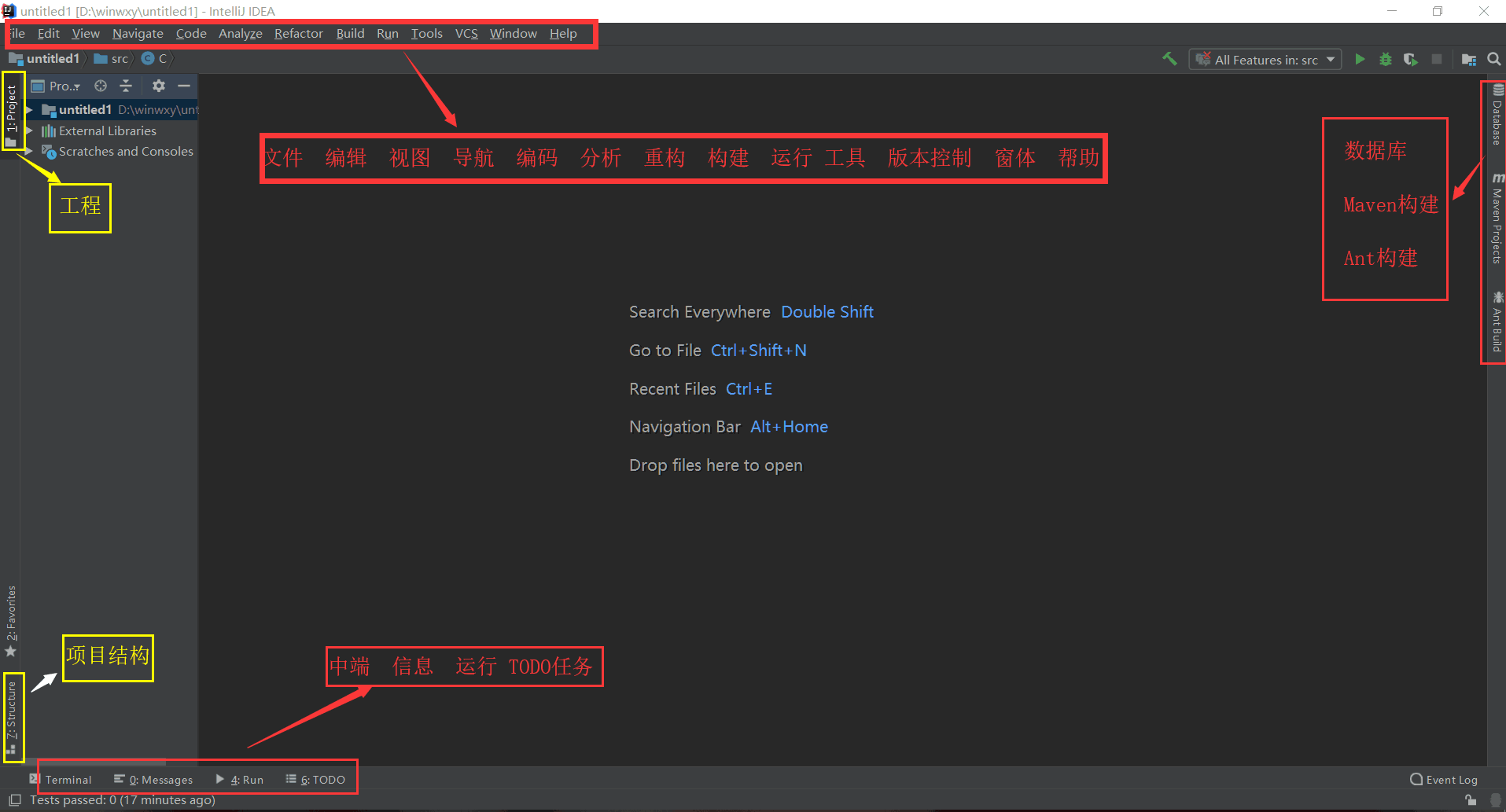Click the Database icon on the right strip

1498,90
